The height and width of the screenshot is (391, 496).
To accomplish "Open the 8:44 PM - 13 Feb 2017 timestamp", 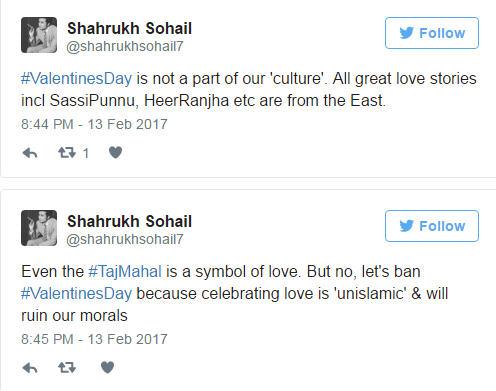I will pyautogui.click(x=94, y=124).
